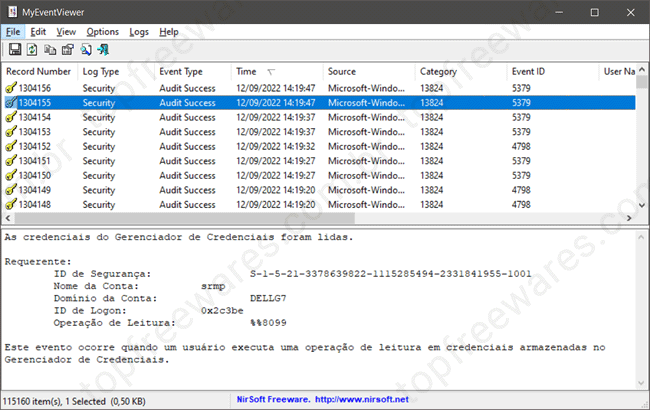Click the Properties toolbar icon
The image size is (650, 410).
coord(67,49)
